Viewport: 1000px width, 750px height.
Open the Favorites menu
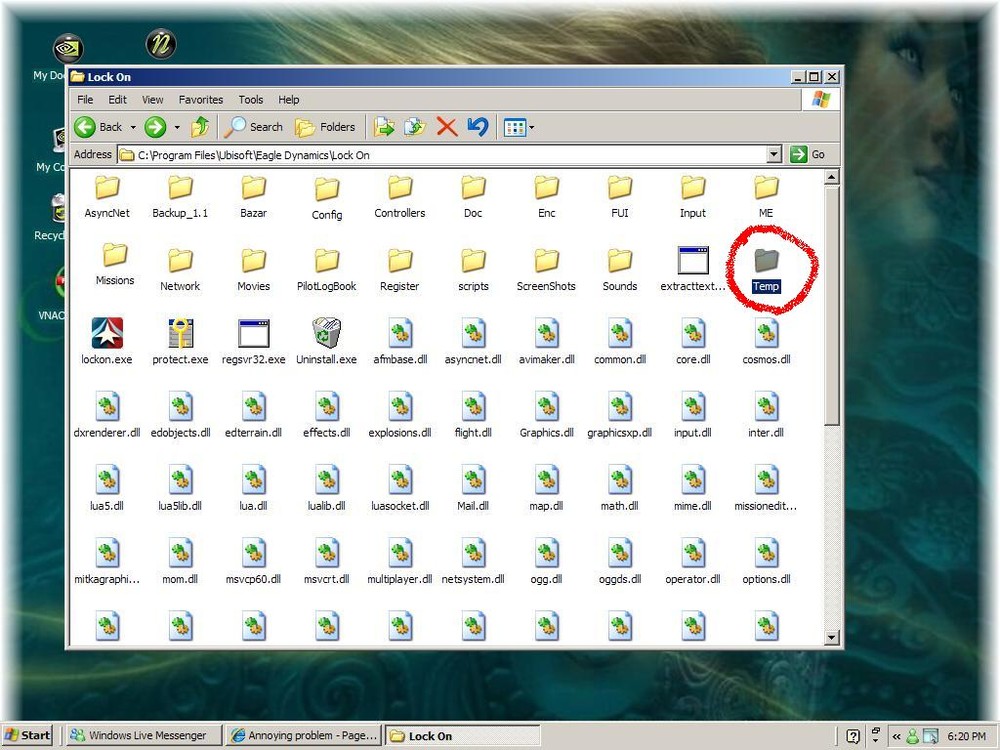click(200, 99)
